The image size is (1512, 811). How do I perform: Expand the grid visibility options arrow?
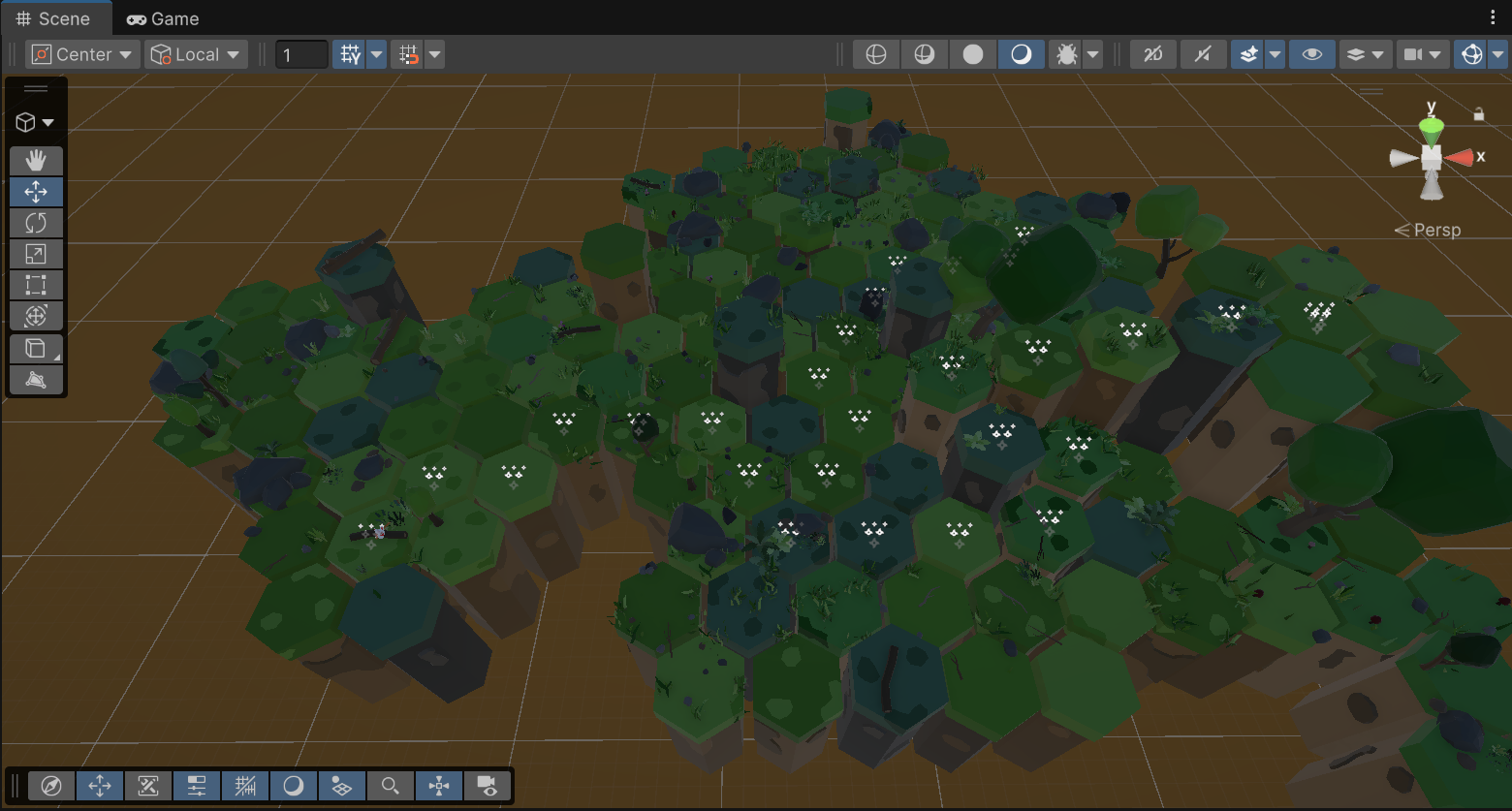(x=377, y=54)
